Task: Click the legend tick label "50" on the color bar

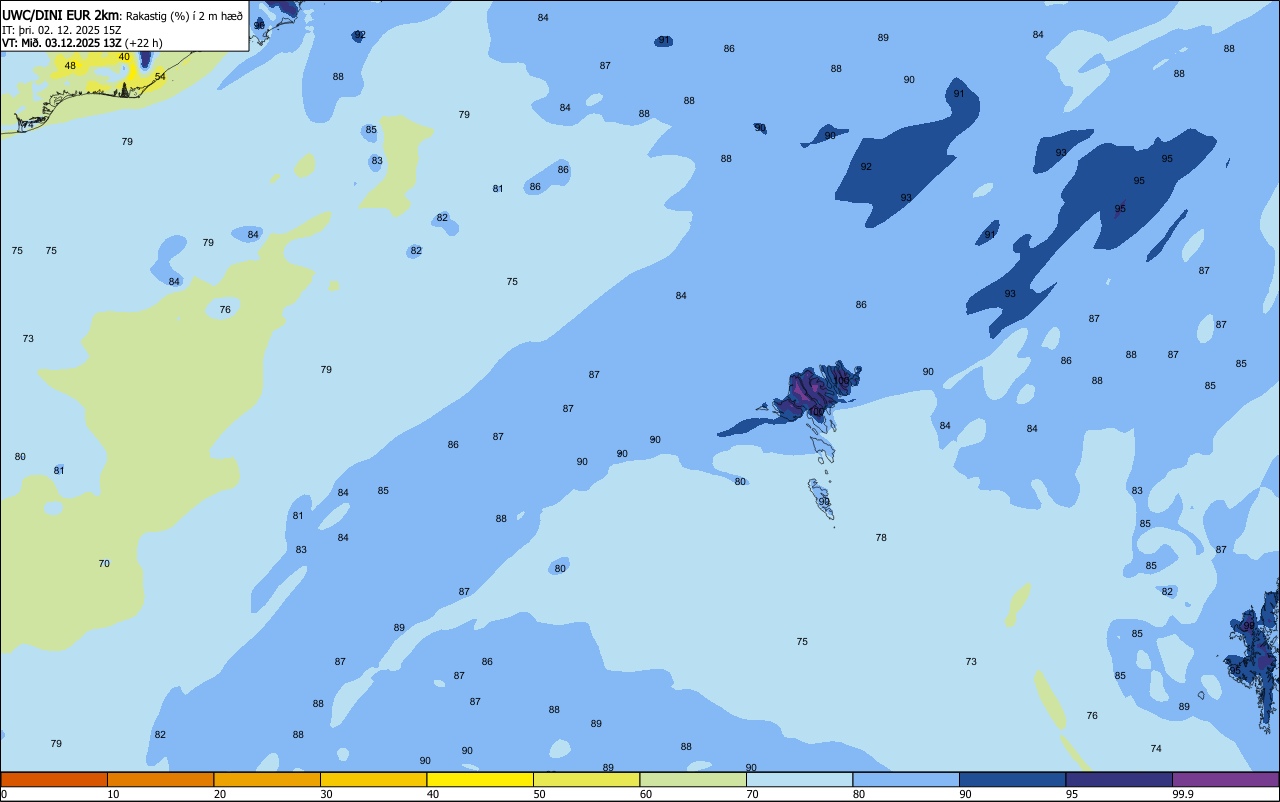Action: tap(540, 794)
